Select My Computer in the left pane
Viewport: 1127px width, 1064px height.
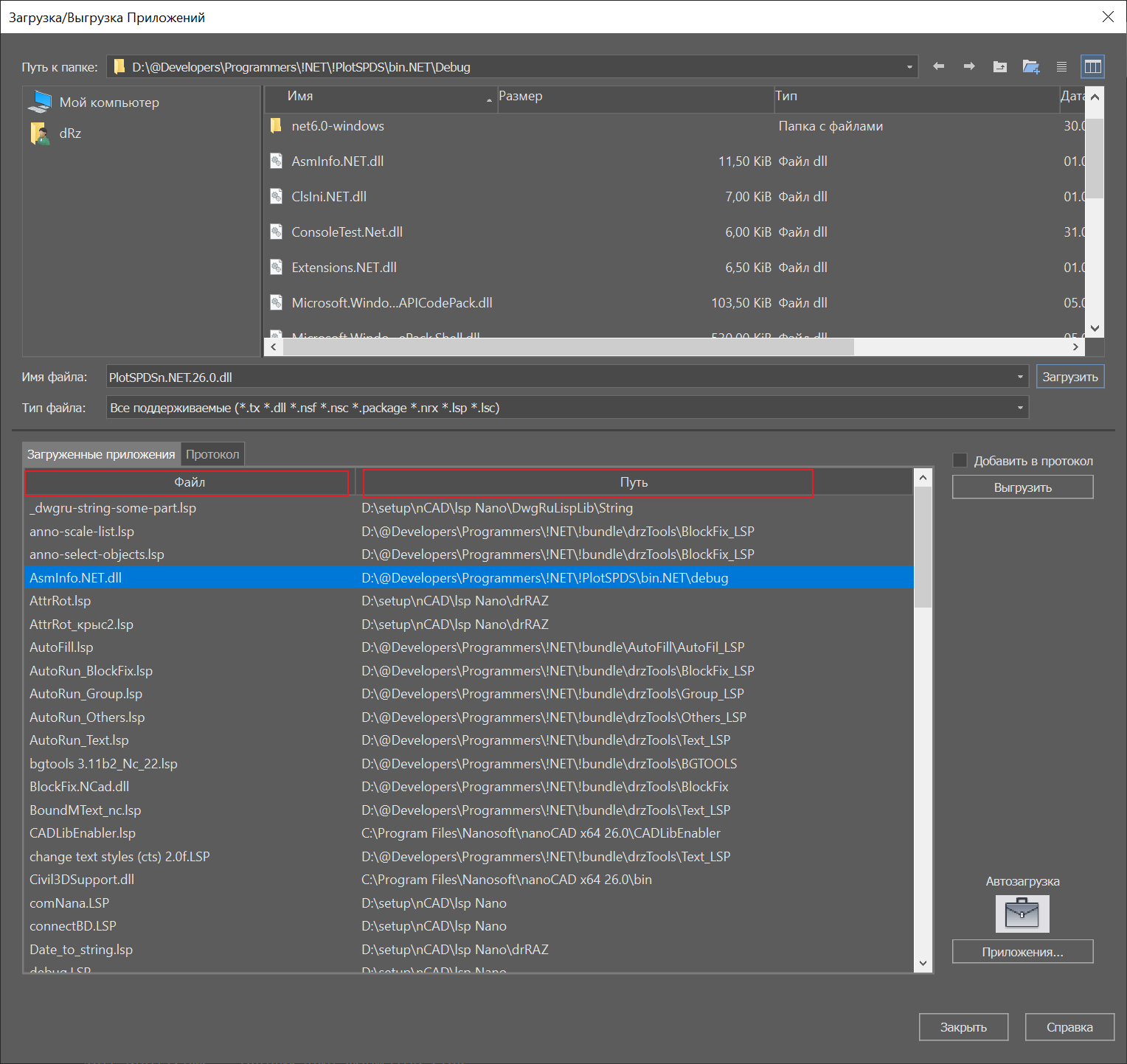[108, 102]
